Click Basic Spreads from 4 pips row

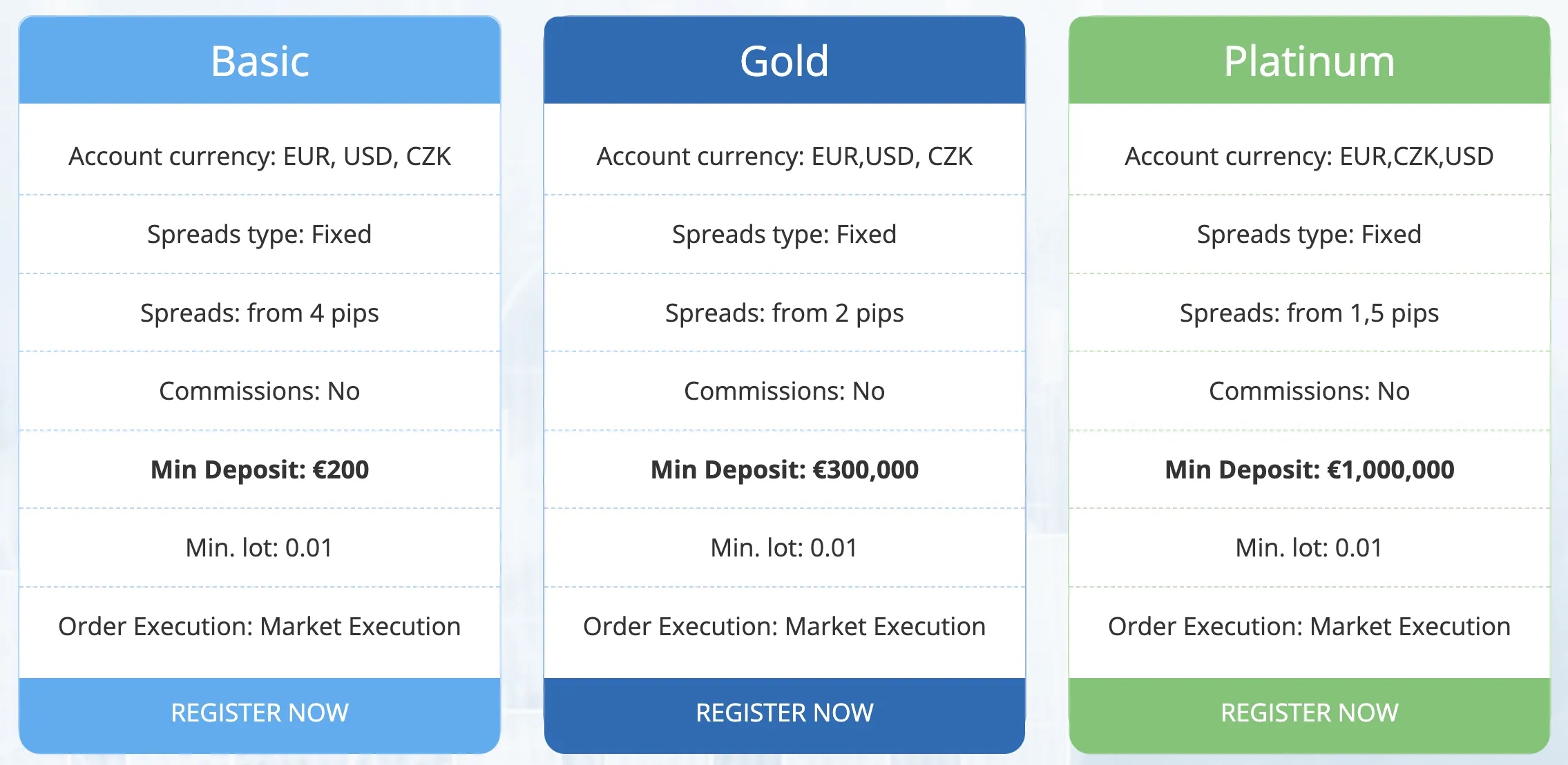[x=260, y=313]
